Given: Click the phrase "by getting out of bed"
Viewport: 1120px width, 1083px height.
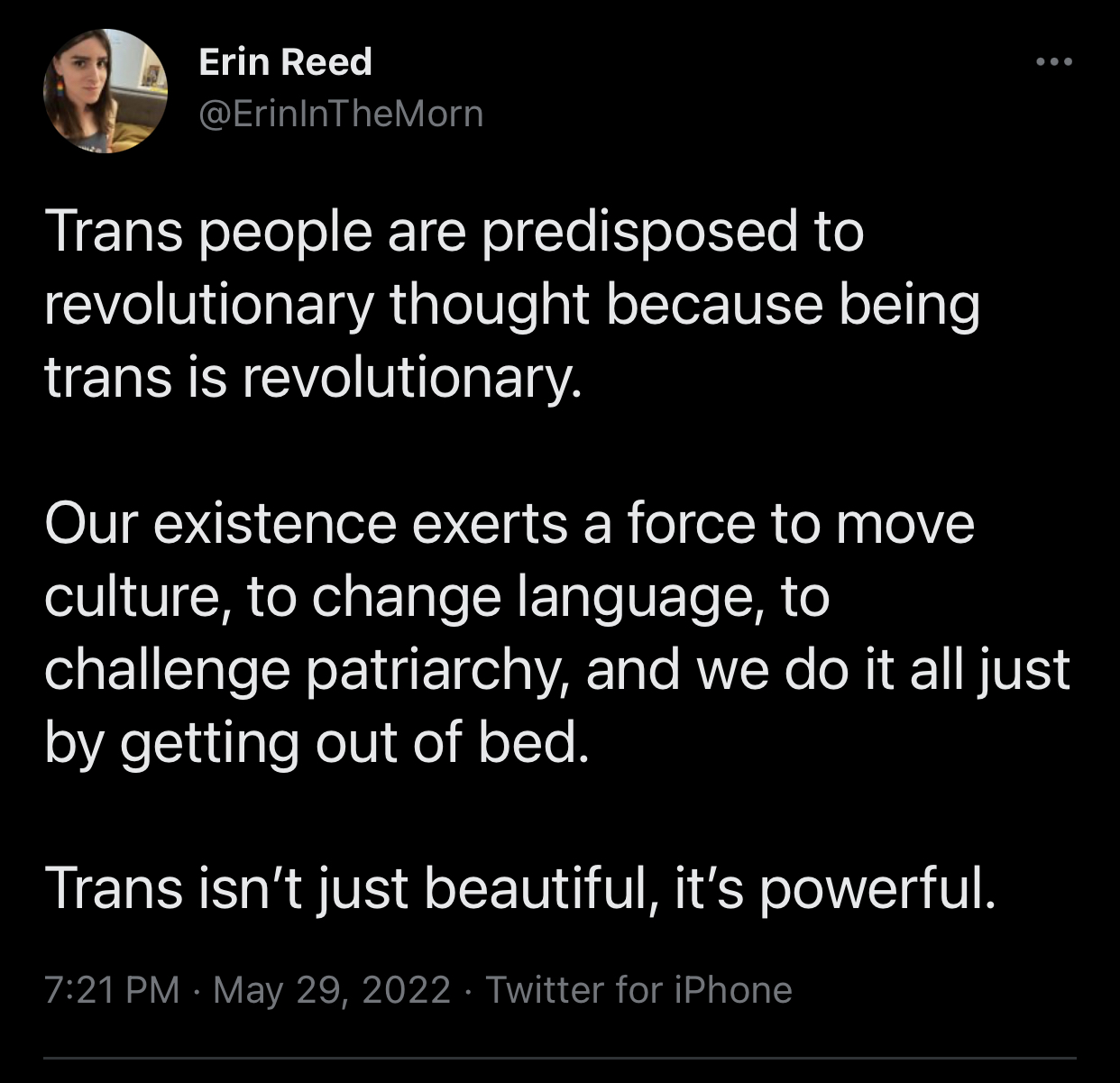Looking at the screenshot, I should click(x=317, y=742).
